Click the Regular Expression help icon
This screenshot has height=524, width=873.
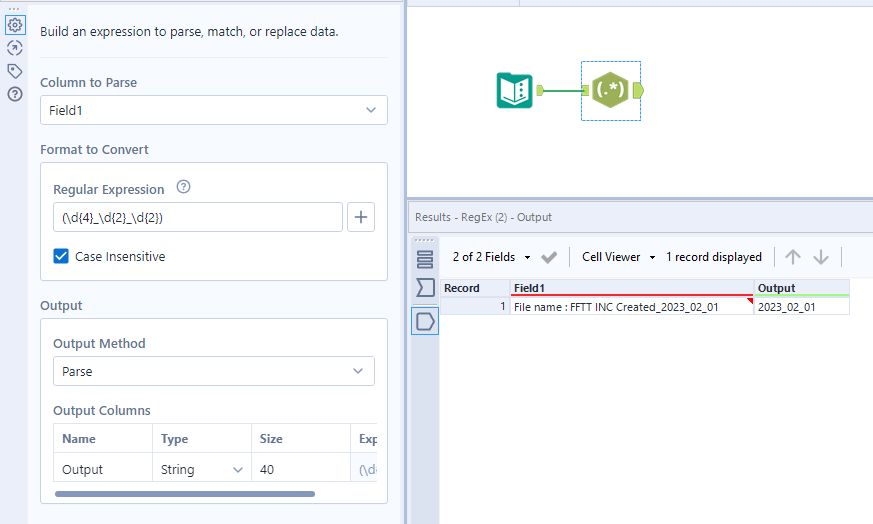(x=183, y=187)
